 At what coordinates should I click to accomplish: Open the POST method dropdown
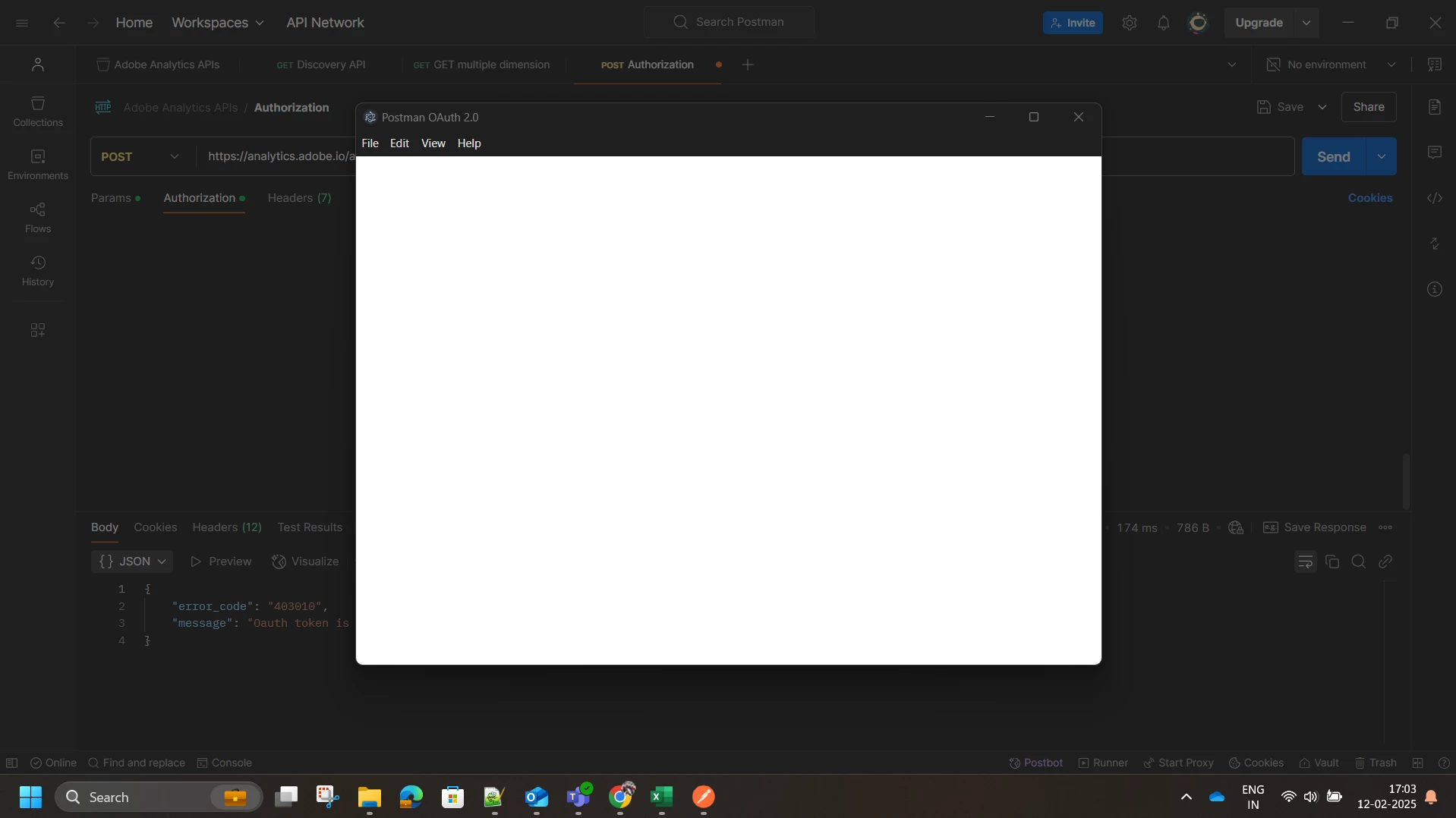pos(140,156)
